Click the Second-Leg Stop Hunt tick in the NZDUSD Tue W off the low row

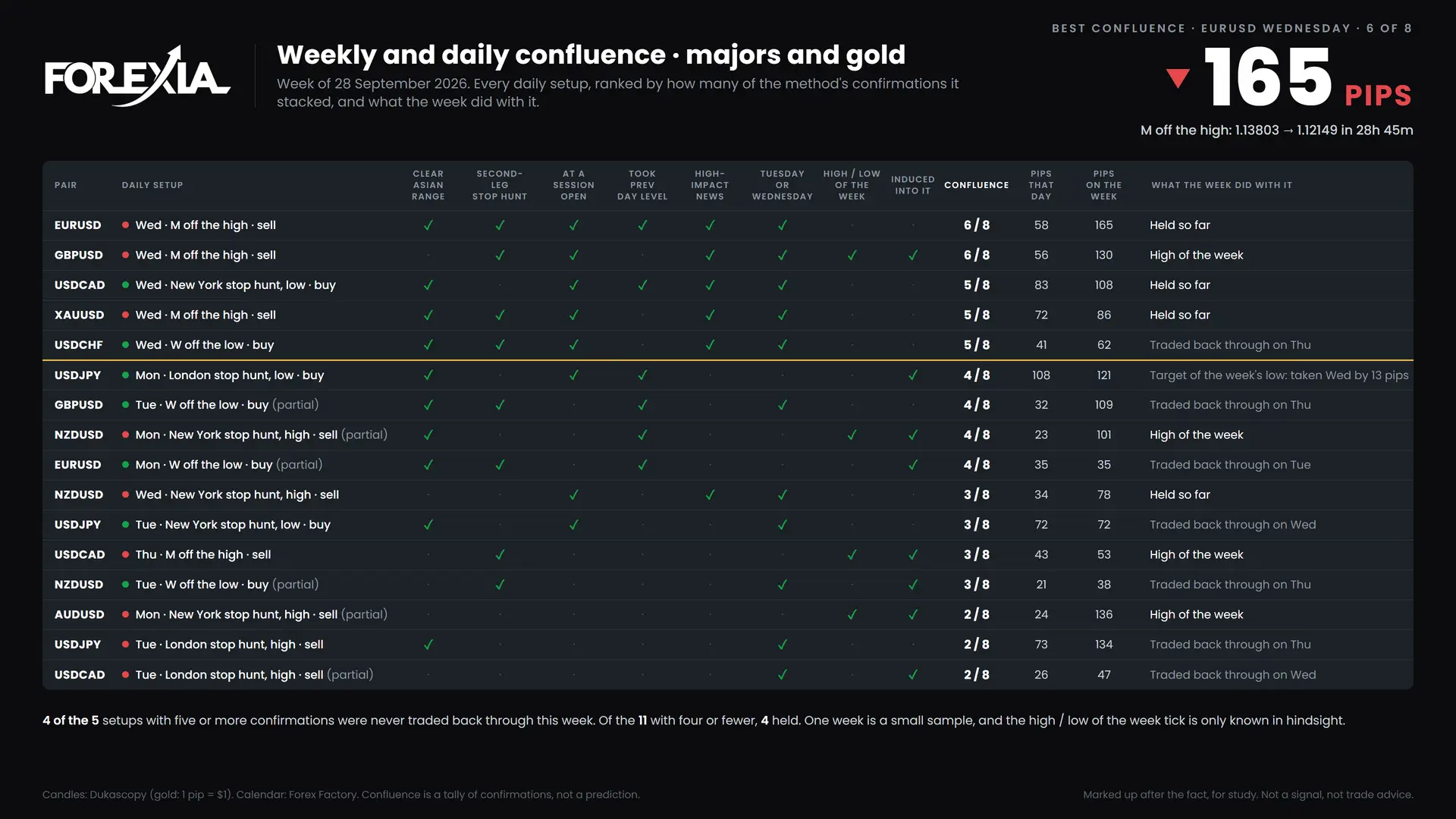tap(500, 585)
